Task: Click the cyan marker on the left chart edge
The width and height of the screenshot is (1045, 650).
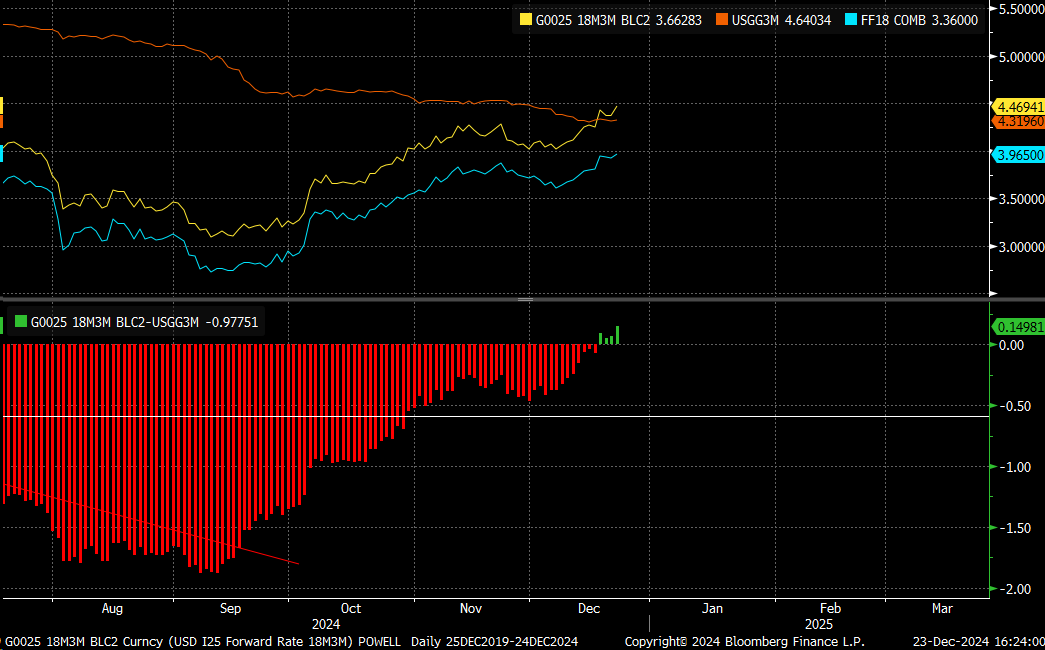Action: coord(1,153)
